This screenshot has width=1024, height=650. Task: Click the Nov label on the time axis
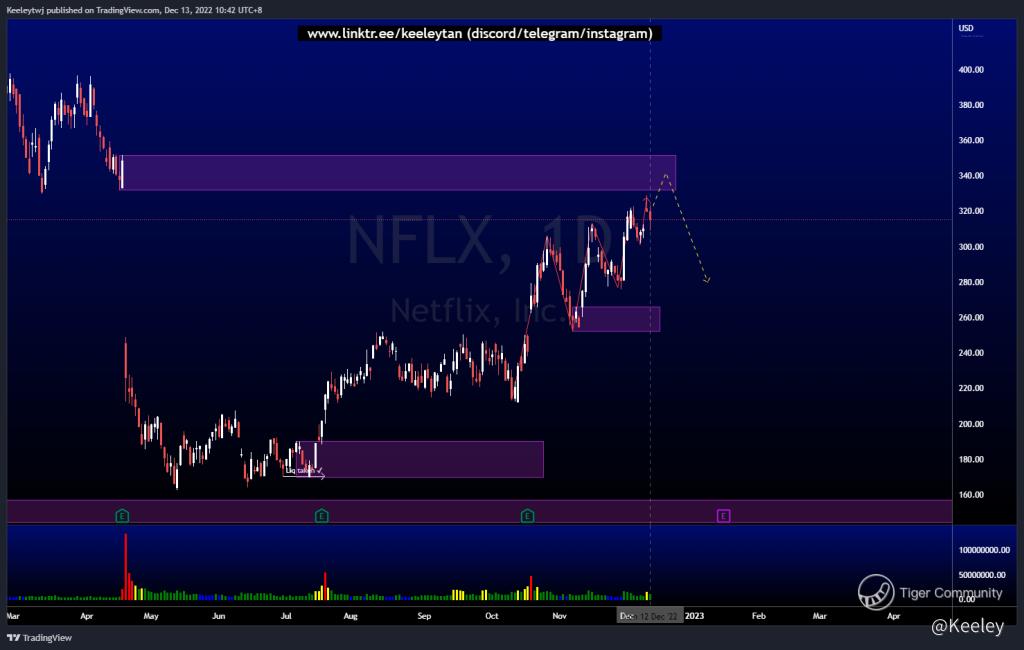560,616
